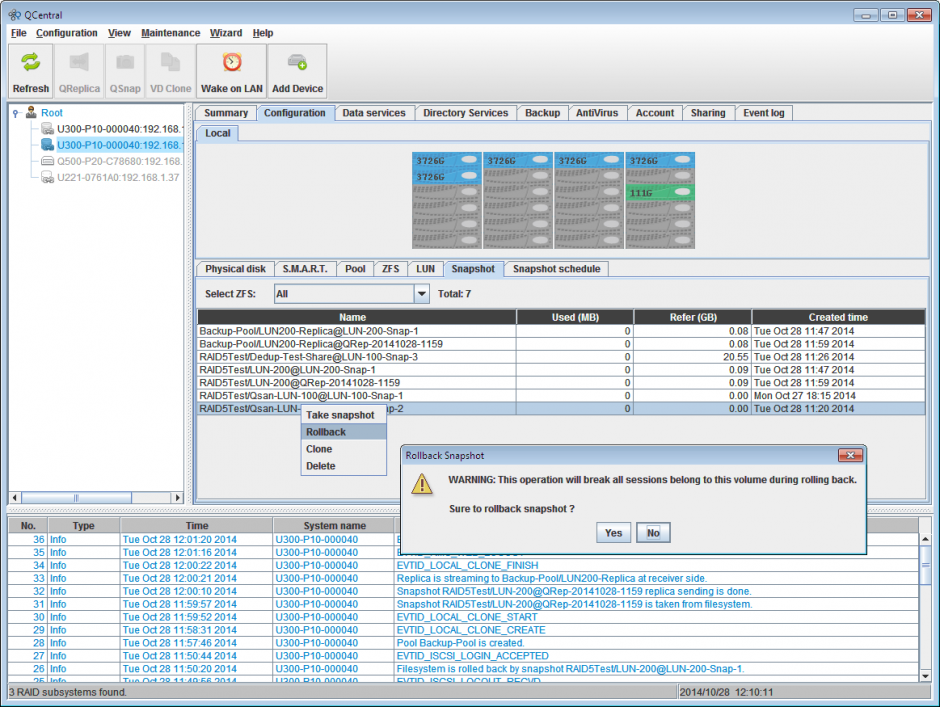
Task: Open the Pool tab
Action: click(355, 269)
